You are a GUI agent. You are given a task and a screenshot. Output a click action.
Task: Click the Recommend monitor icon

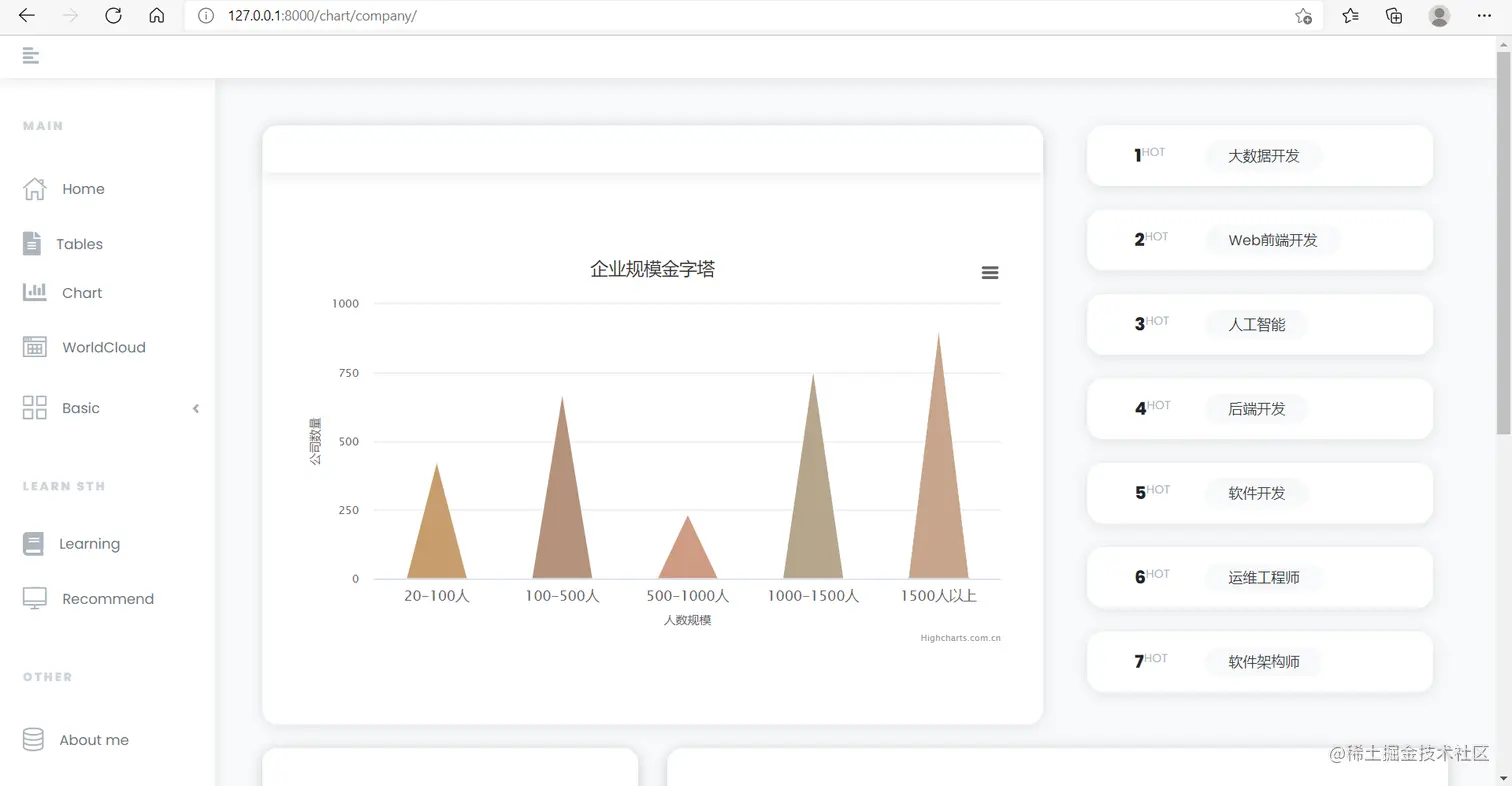pyautogui.click(x=34, y=598)
